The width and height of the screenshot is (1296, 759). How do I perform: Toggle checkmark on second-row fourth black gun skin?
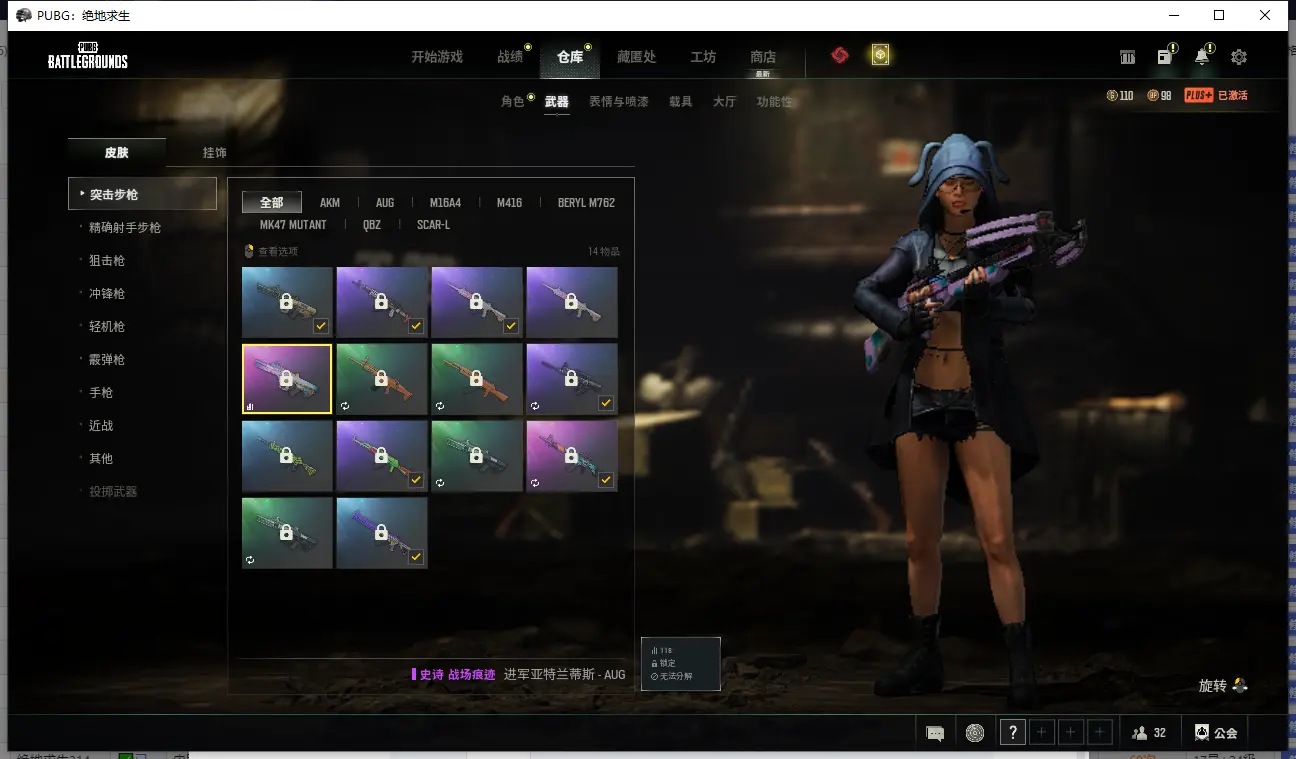606,403
